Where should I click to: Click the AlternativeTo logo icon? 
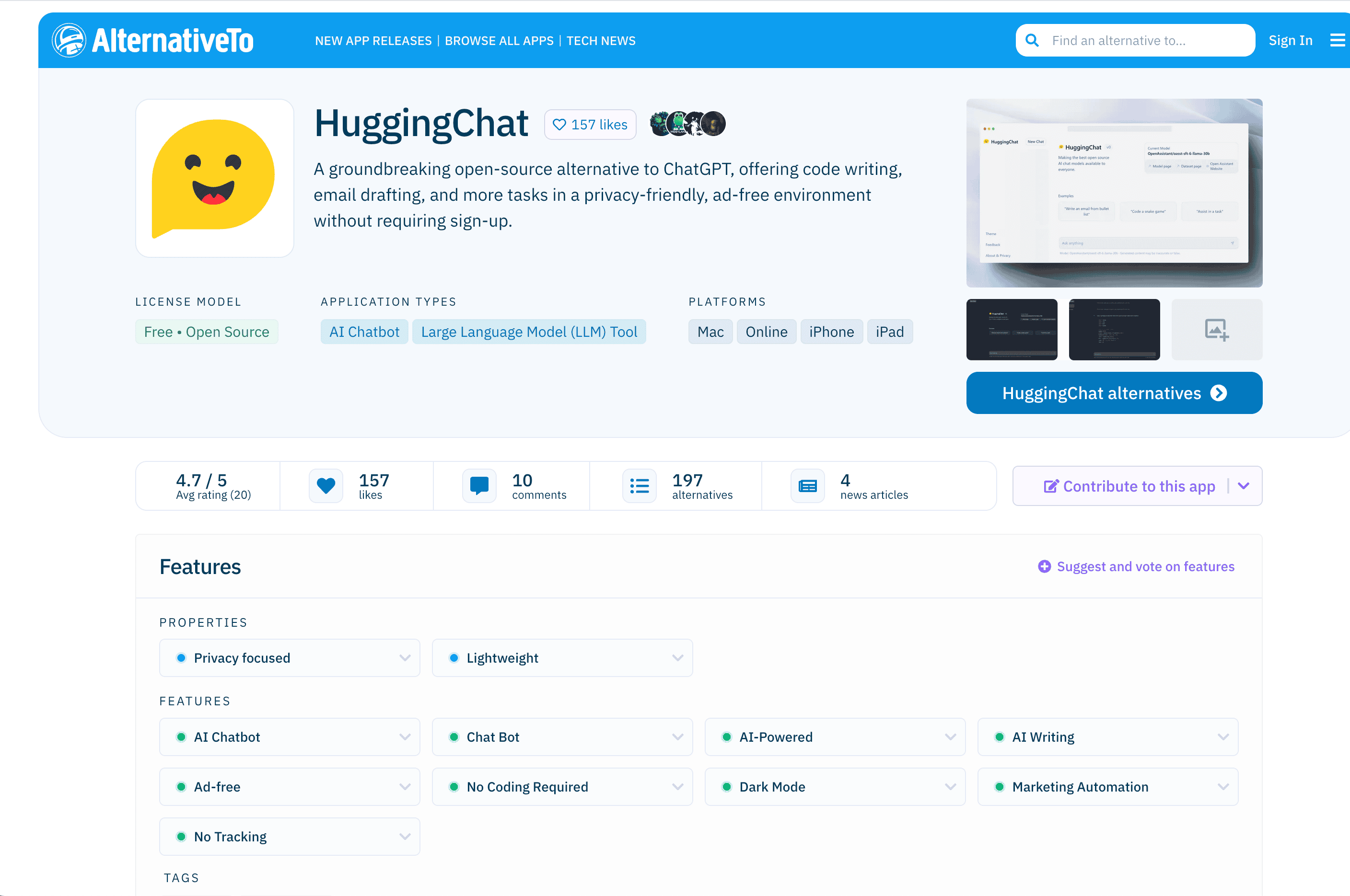point(69,41)
